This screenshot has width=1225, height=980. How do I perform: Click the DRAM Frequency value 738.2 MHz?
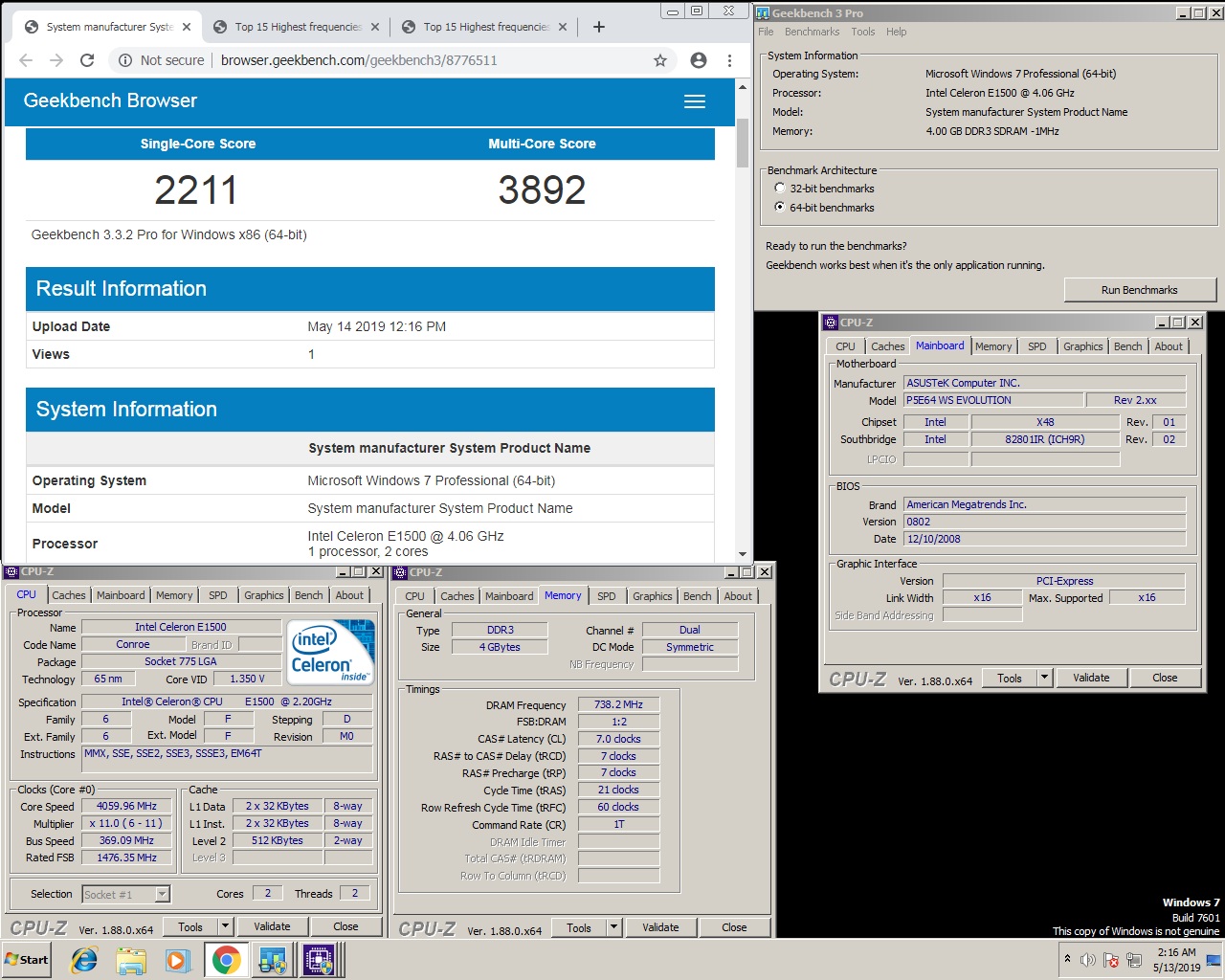(618, 704)
